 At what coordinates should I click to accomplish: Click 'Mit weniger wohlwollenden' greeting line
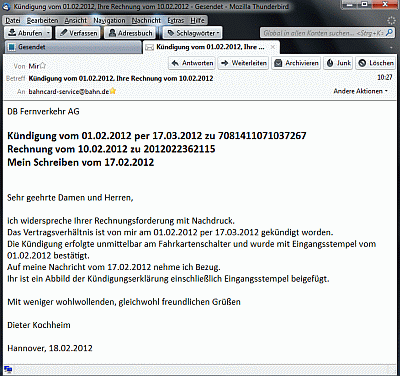coord(124,302)
